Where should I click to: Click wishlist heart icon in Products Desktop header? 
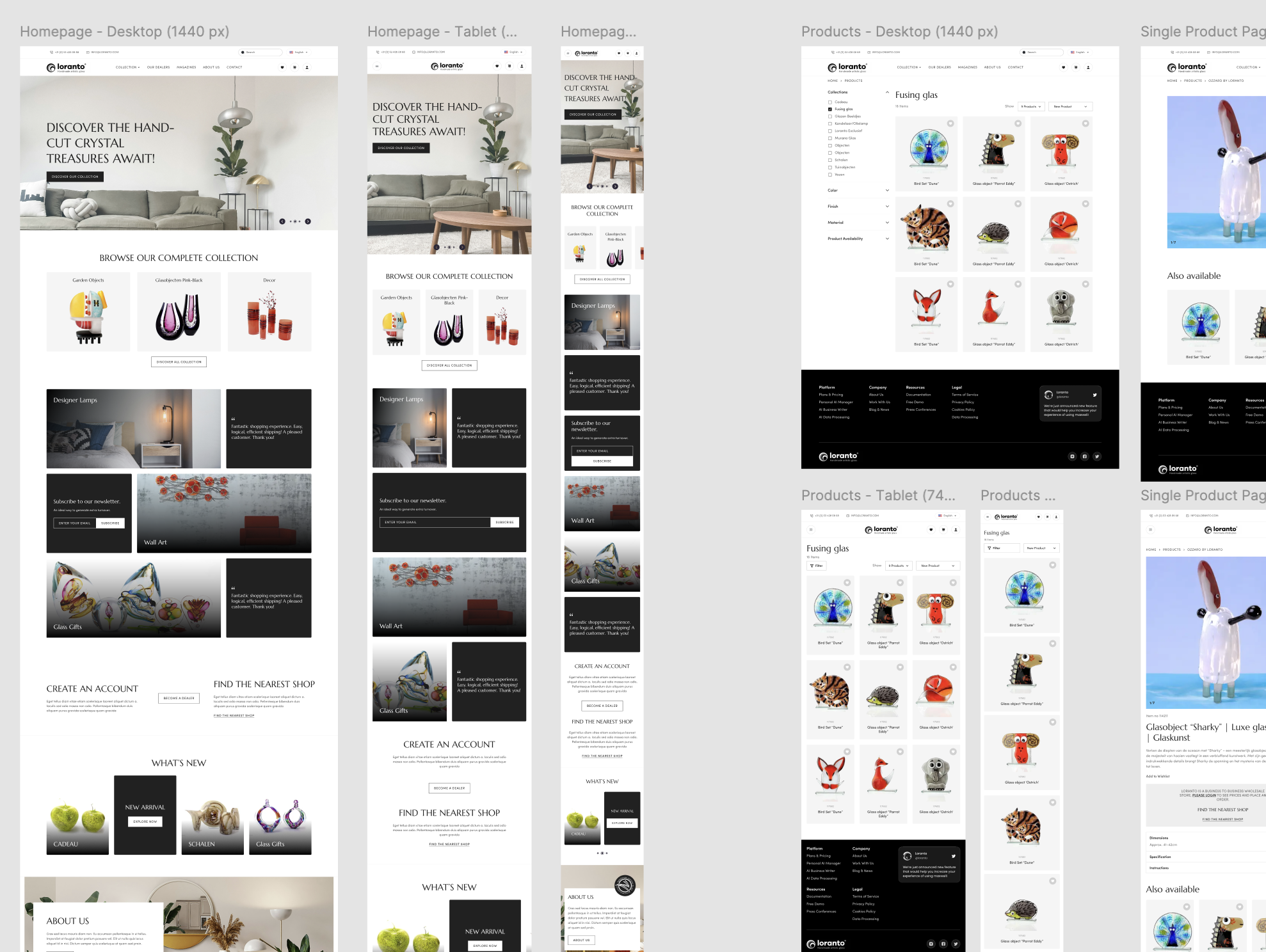point(1064,67)
